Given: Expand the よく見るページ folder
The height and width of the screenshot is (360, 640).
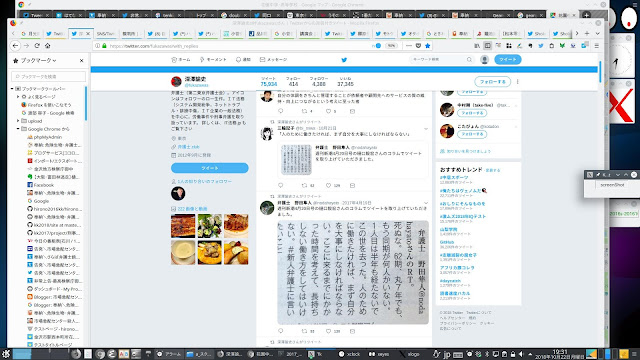Looking at the screenshot, I should [x=18, y=97].
